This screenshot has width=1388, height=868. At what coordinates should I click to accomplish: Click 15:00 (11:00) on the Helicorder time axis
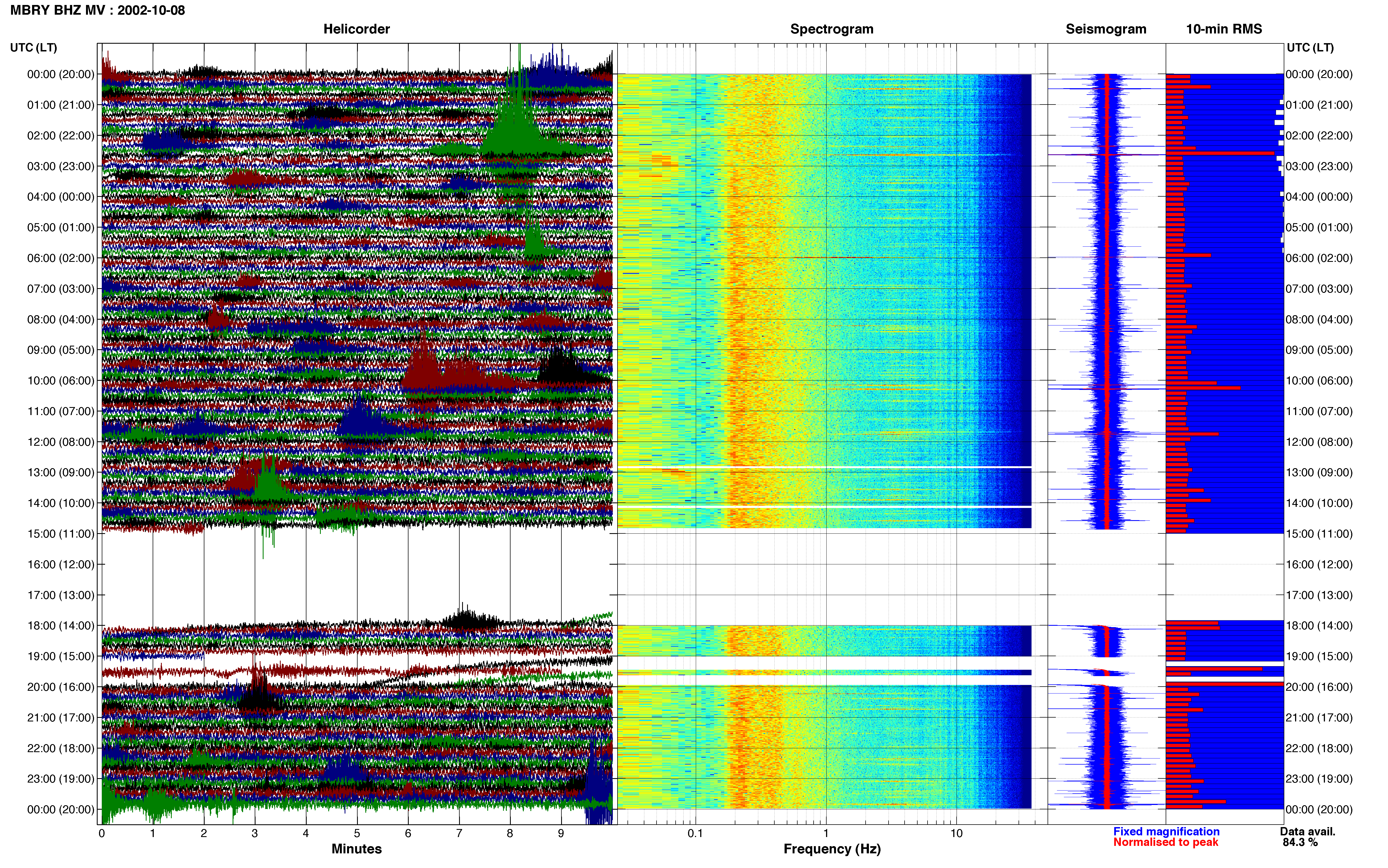coord(61,534)
